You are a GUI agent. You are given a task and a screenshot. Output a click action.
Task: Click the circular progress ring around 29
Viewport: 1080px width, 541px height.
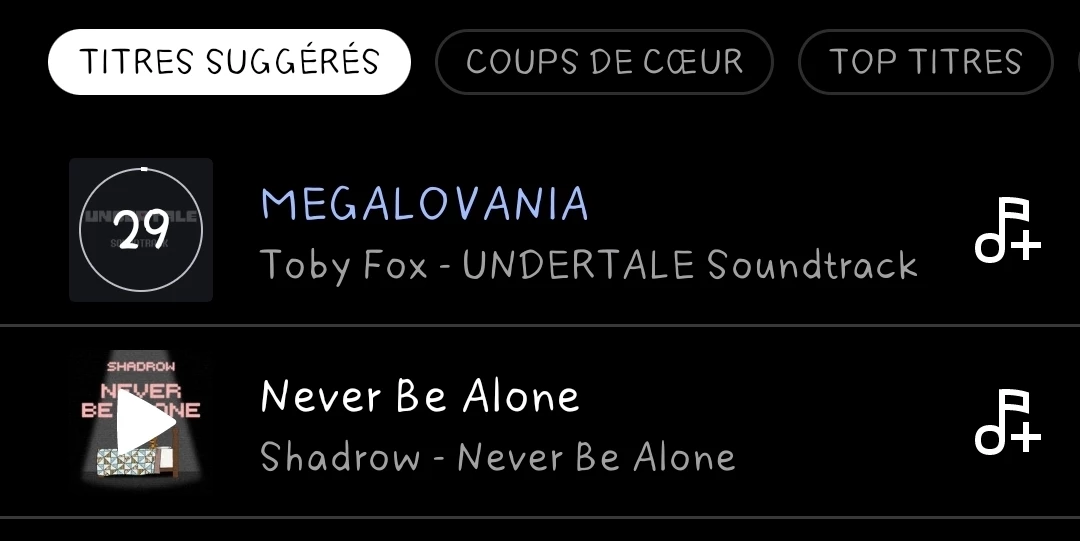click(x=141, y=230)
